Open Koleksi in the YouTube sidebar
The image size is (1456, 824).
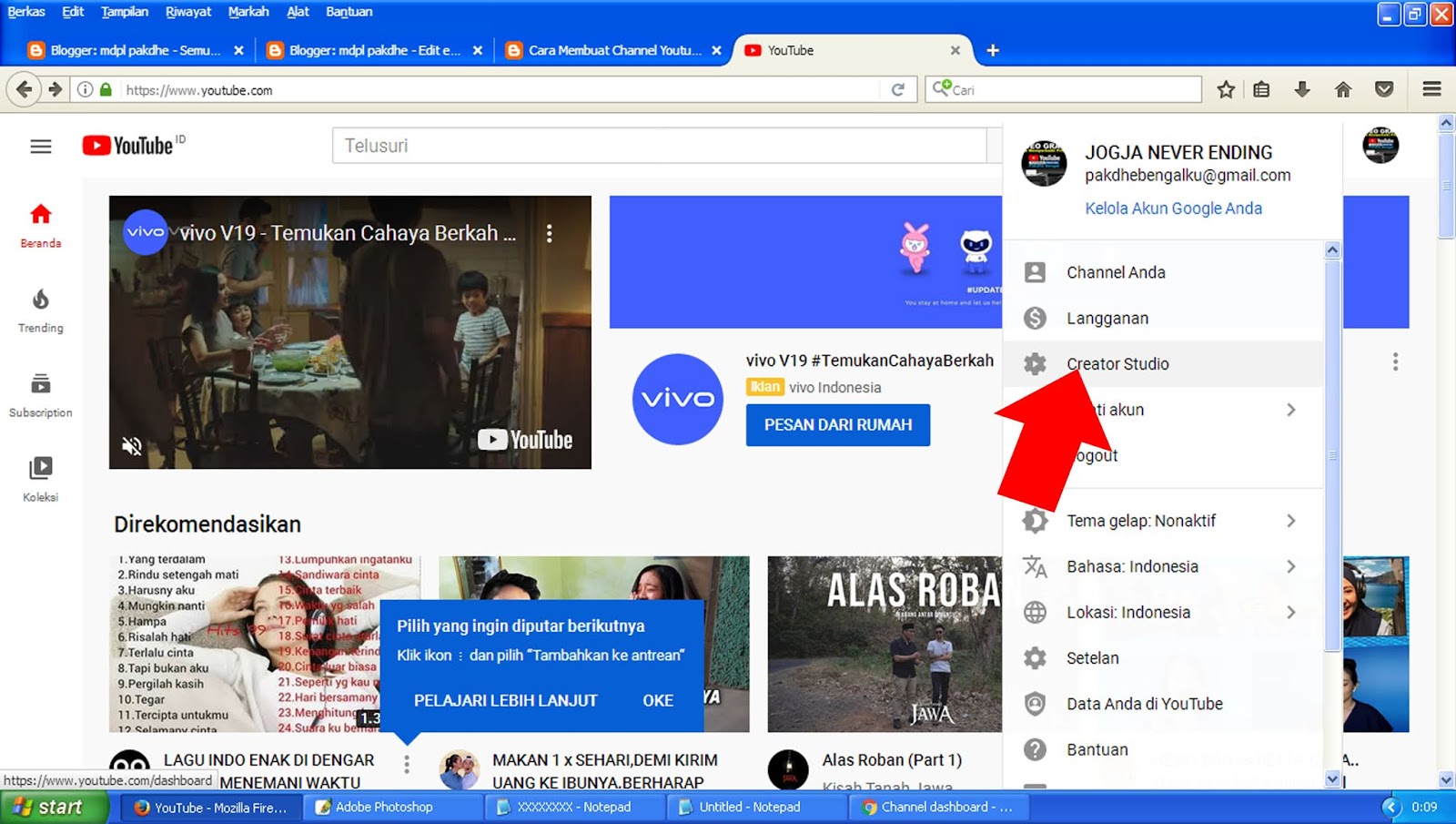coord(41,480)
